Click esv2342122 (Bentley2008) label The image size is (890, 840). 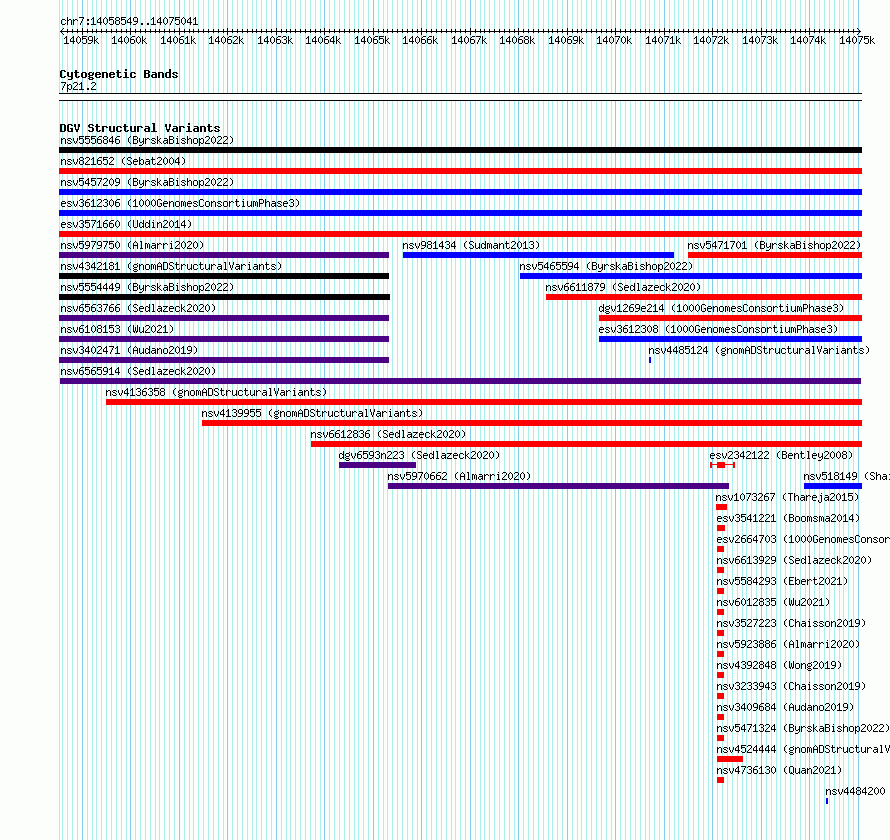click(781, 455)
